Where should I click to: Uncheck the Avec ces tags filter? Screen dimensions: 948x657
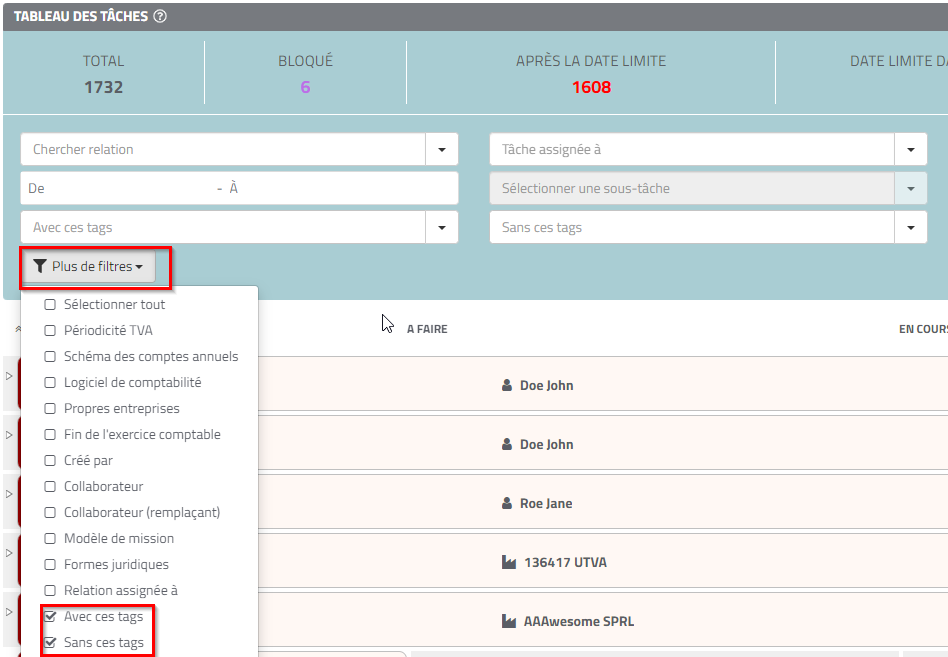(x=50, y=617)
